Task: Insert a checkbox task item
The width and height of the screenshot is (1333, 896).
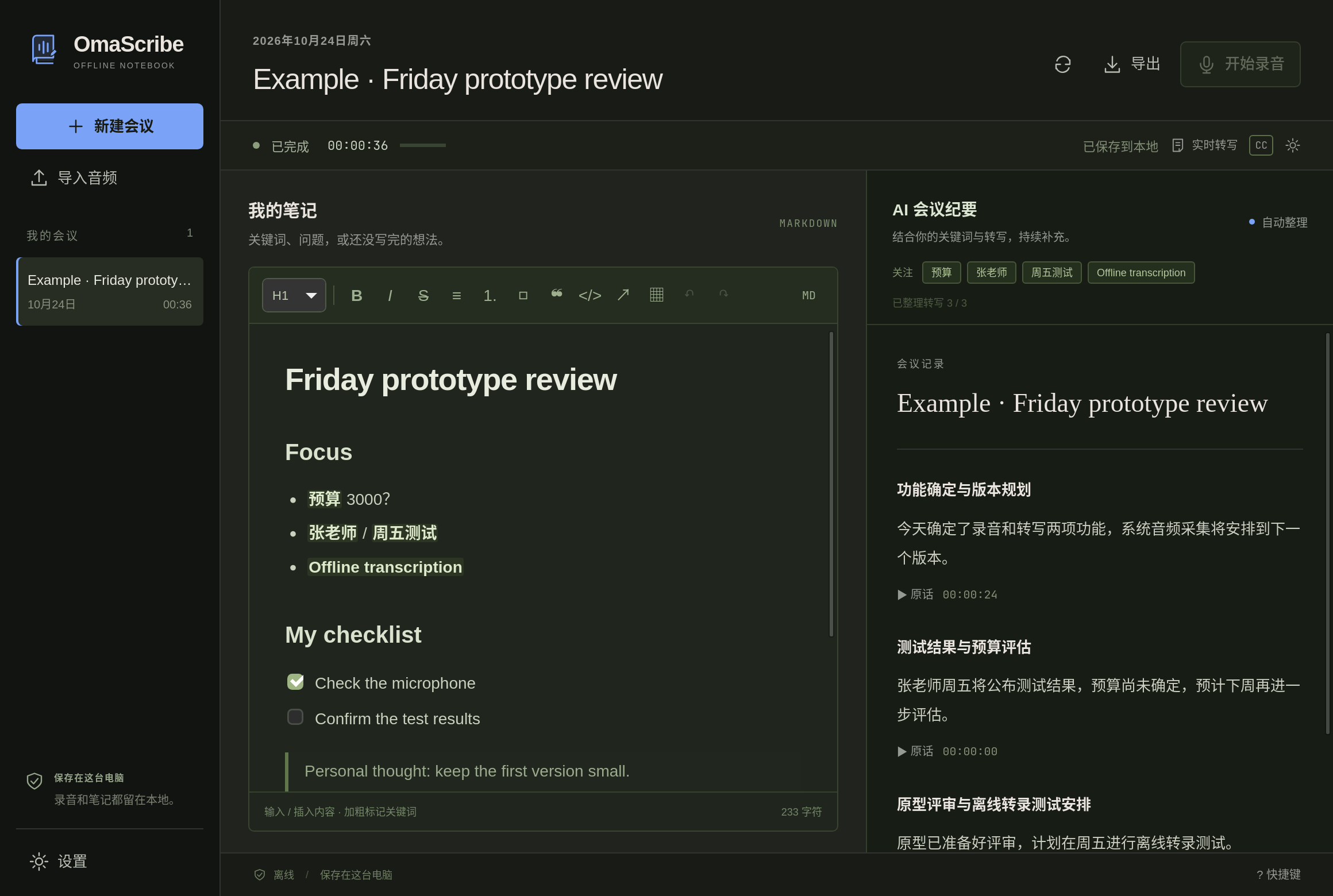Action: (523, 295)
